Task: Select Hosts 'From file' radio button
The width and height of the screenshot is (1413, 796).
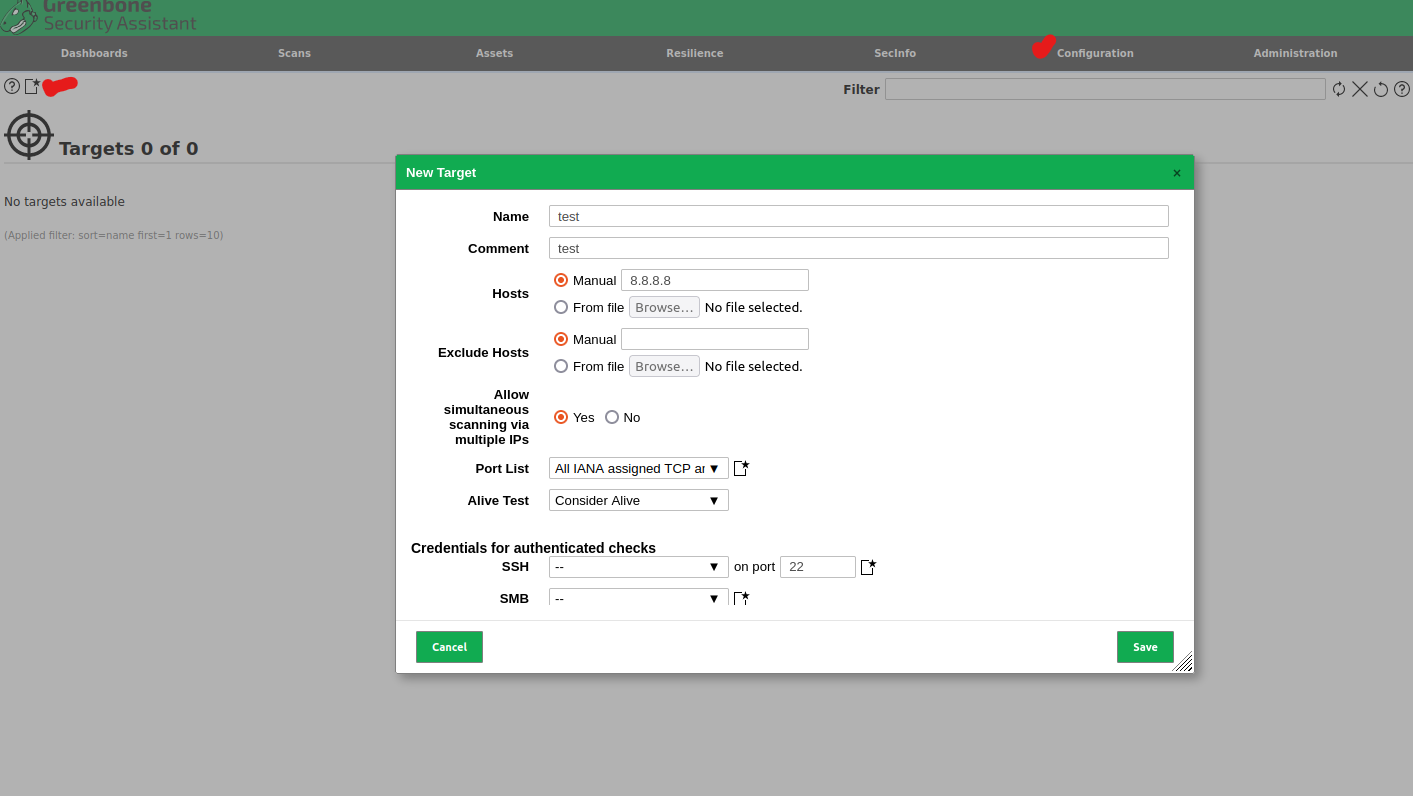Action: click(x=561, y=307)
